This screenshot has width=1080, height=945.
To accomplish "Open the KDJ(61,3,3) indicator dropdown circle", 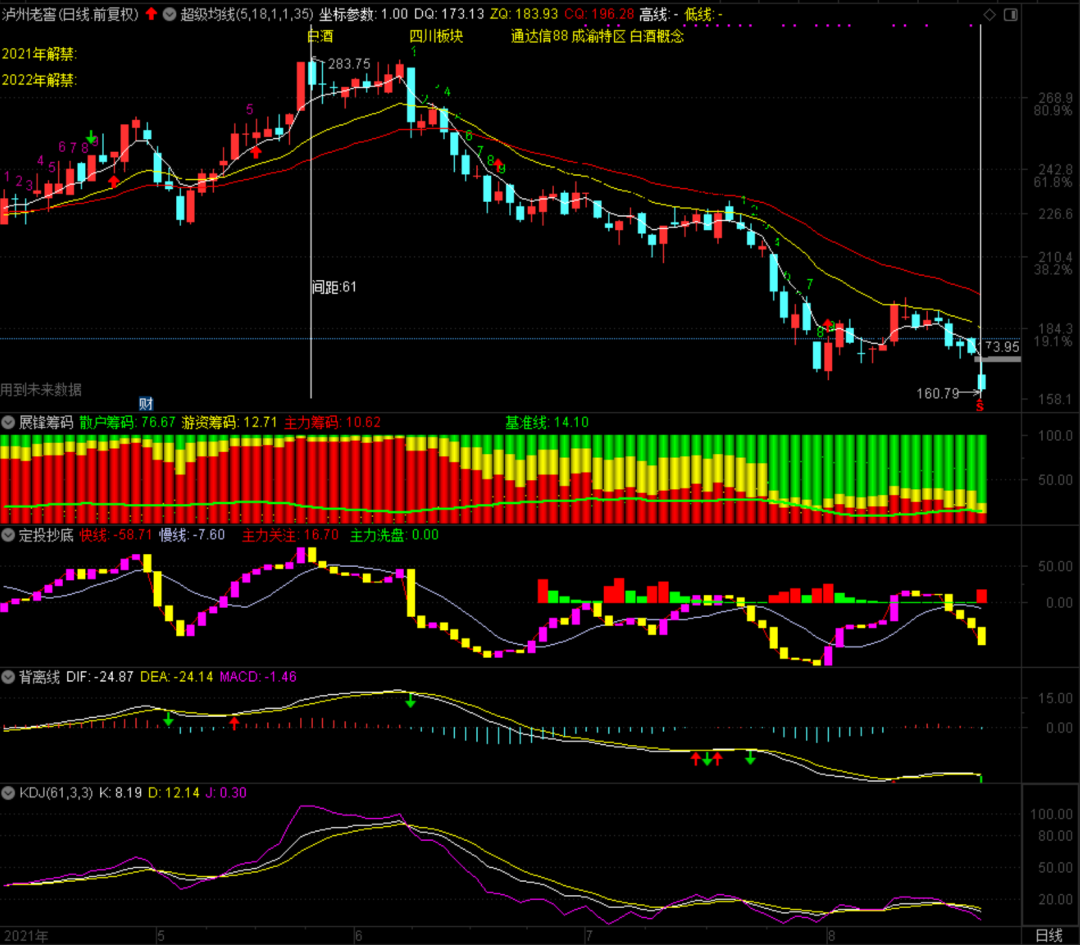I will pyautogui.click(x=8, y=793).
